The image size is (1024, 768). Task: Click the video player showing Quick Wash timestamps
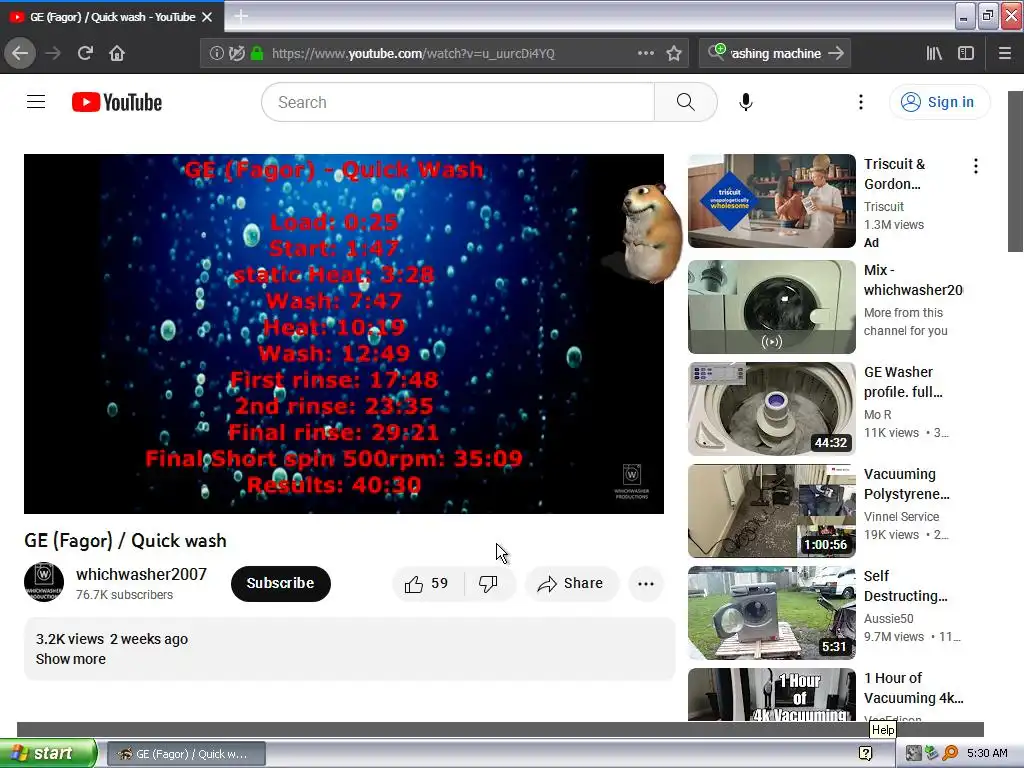pyautogui.click(x=344, y=334)
